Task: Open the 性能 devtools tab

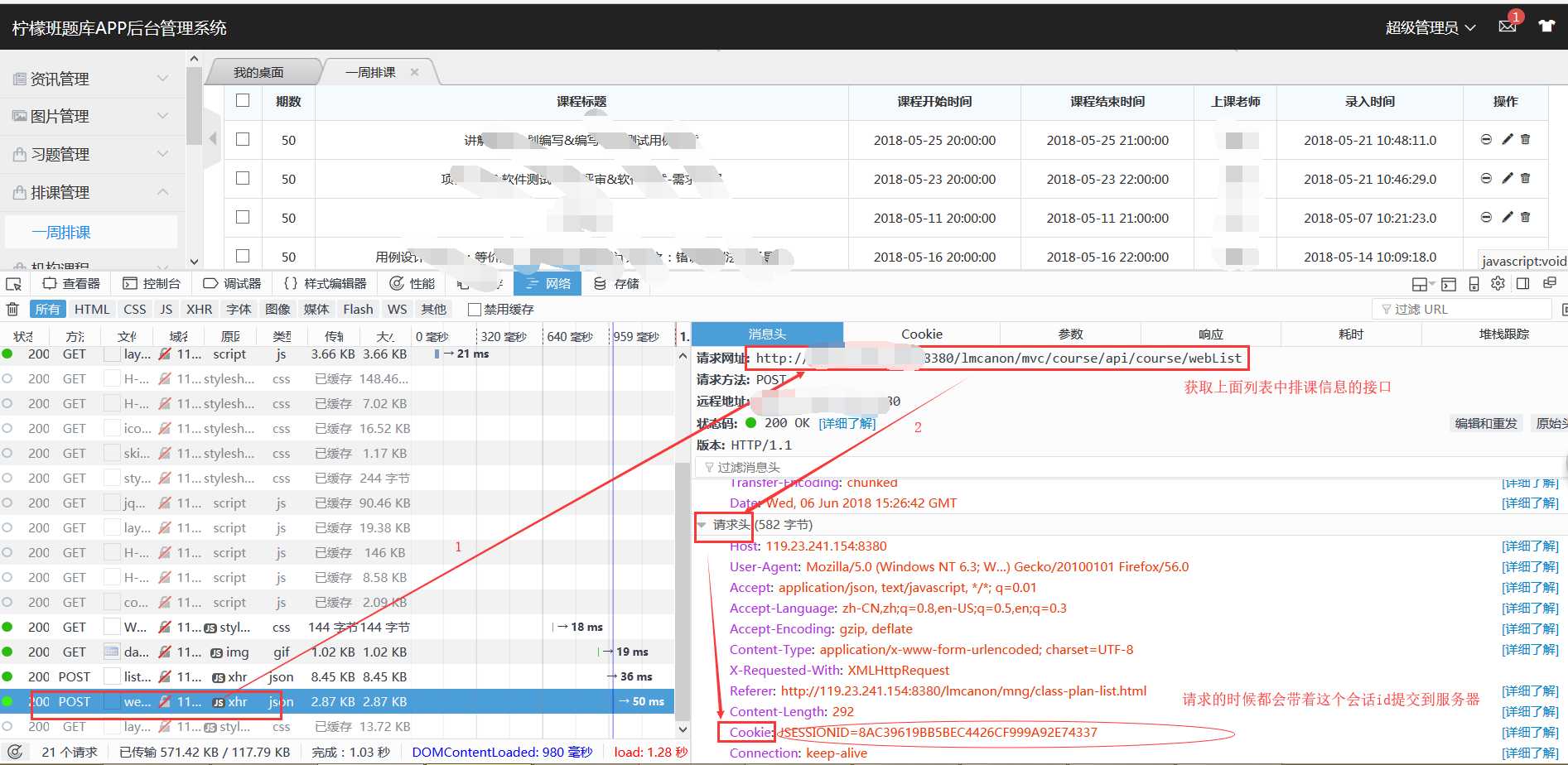Action: 413,283
